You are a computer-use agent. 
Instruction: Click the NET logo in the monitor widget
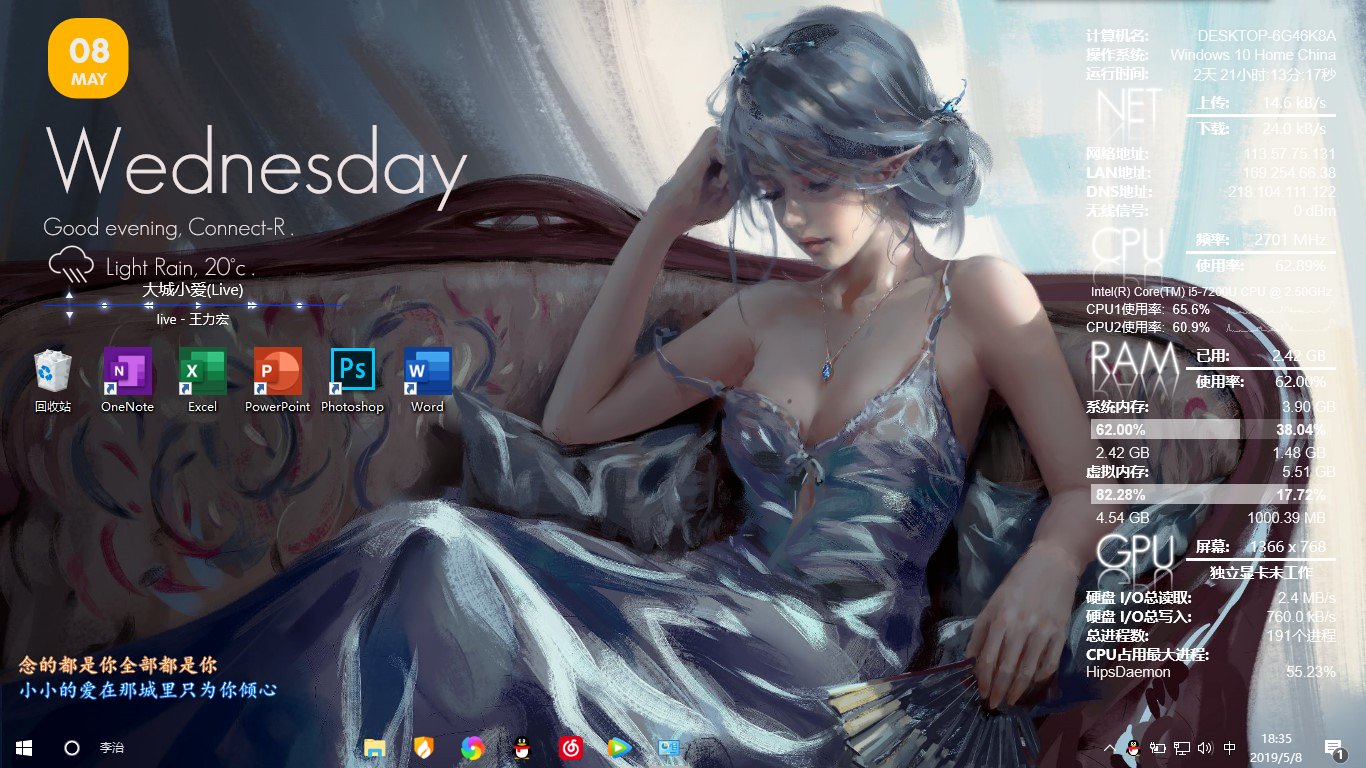point(1129,111)
